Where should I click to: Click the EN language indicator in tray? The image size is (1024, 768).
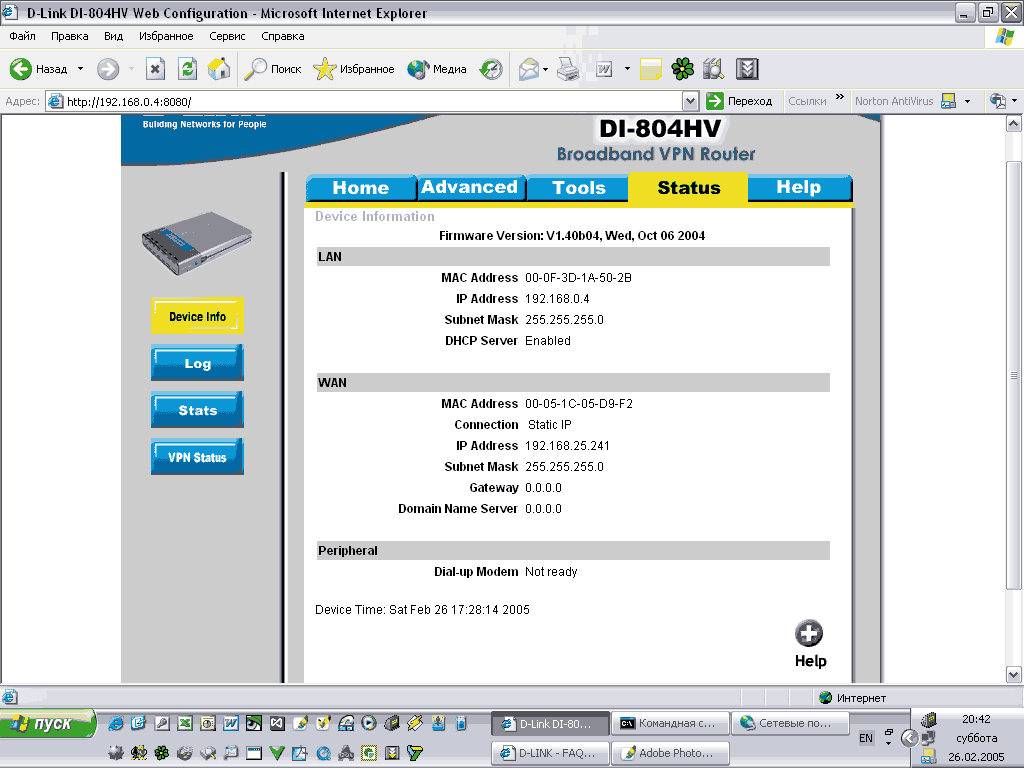866,738
